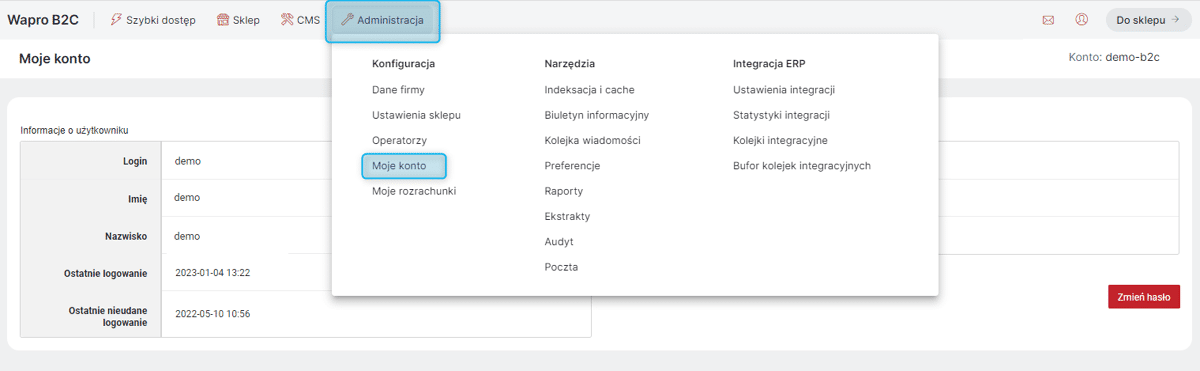Open Operatorzy configuration item
This screenshot has width=1200, height=371.
click(399, 141)
